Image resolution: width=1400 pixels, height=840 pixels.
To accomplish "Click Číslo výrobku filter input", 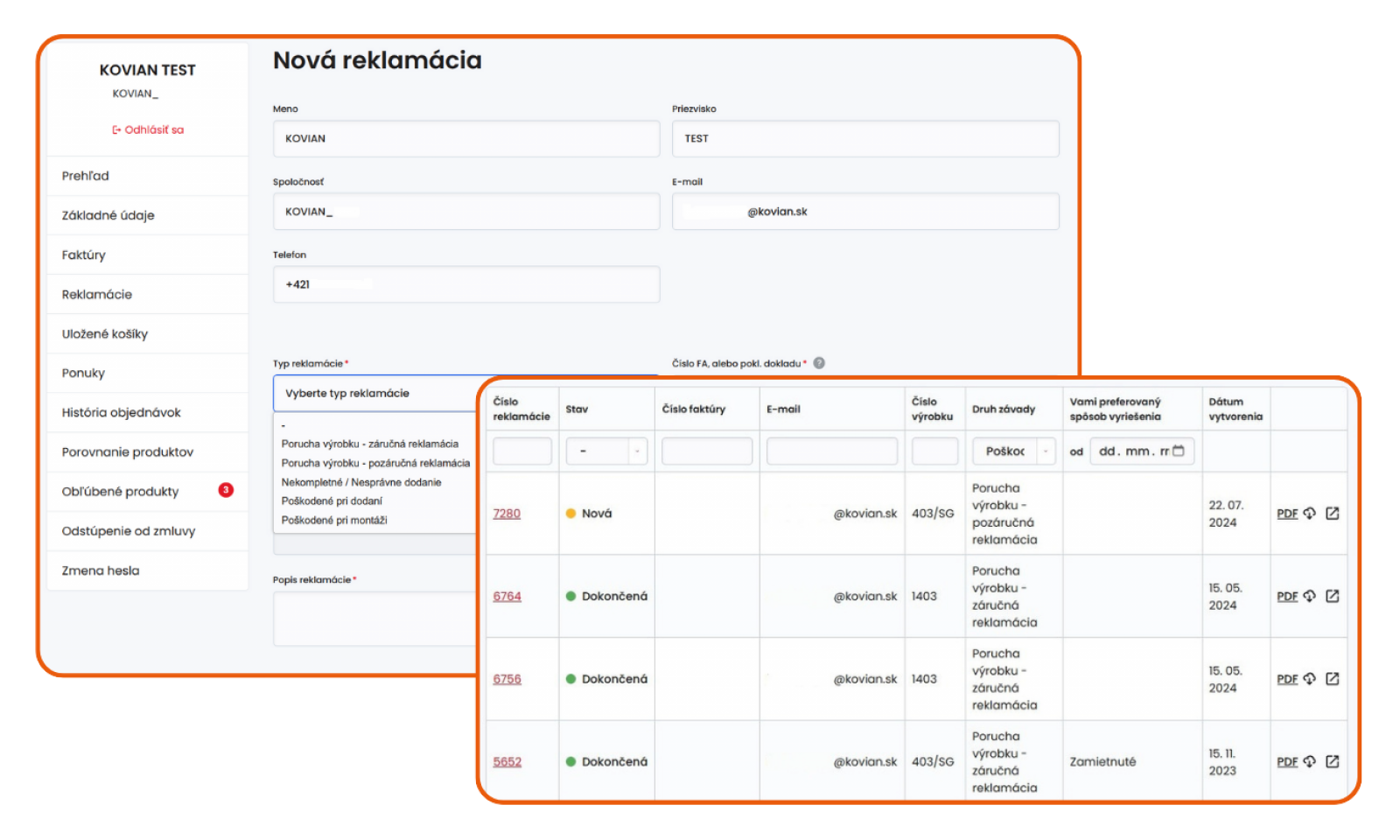I will pos(934,451).
